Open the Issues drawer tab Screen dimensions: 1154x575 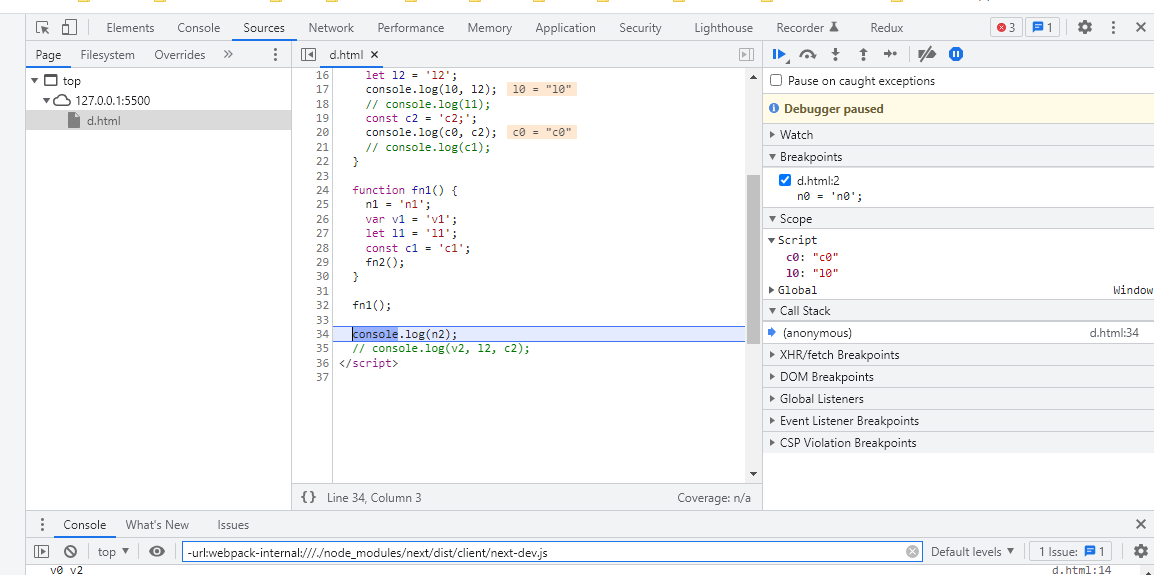click(x=233, y=525)
